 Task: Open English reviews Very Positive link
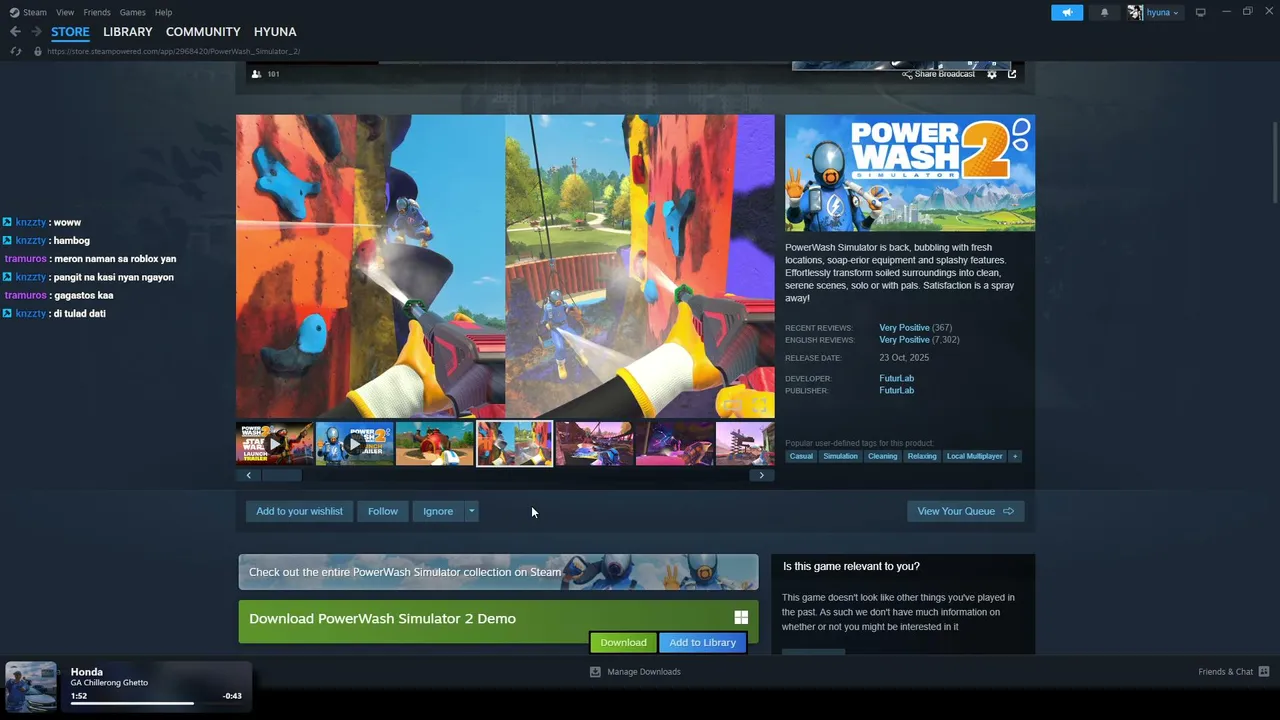point(904,340)
